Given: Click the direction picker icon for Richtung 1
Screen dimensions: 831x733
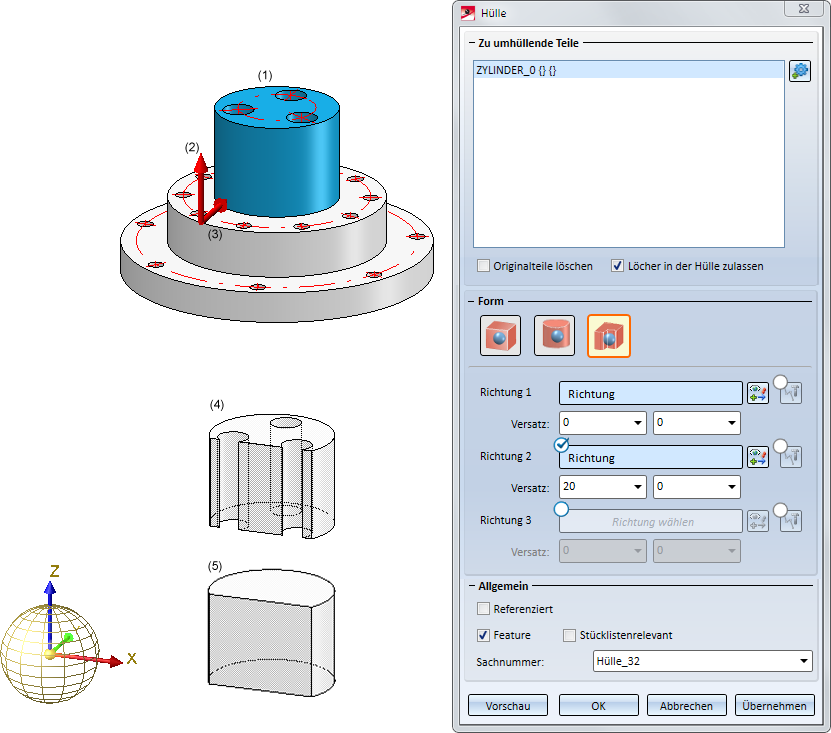Looking at the screenshot, I should (x=758, y=393).
